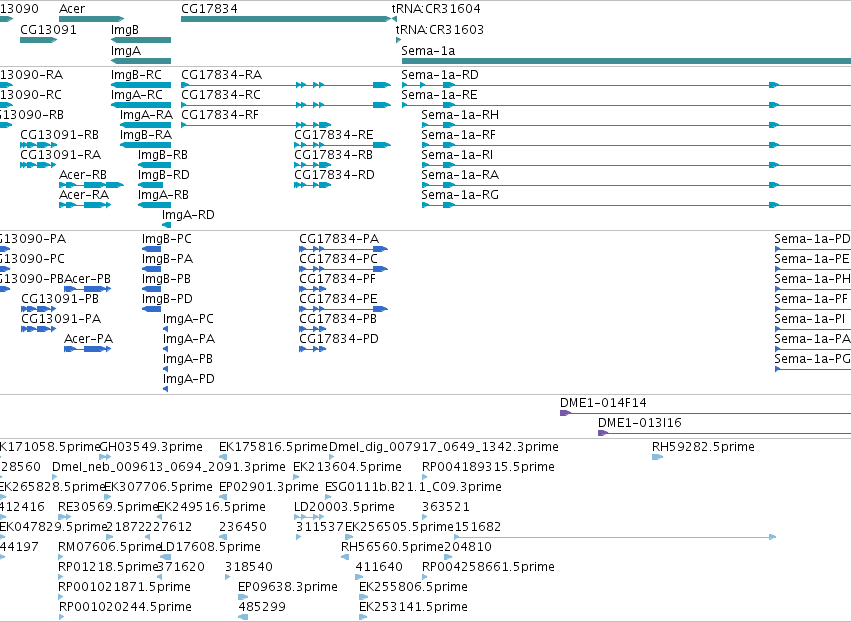Select EST label LD20003.5prime
The width and height of the screenshot is (851, 622).
pos(344,507)
